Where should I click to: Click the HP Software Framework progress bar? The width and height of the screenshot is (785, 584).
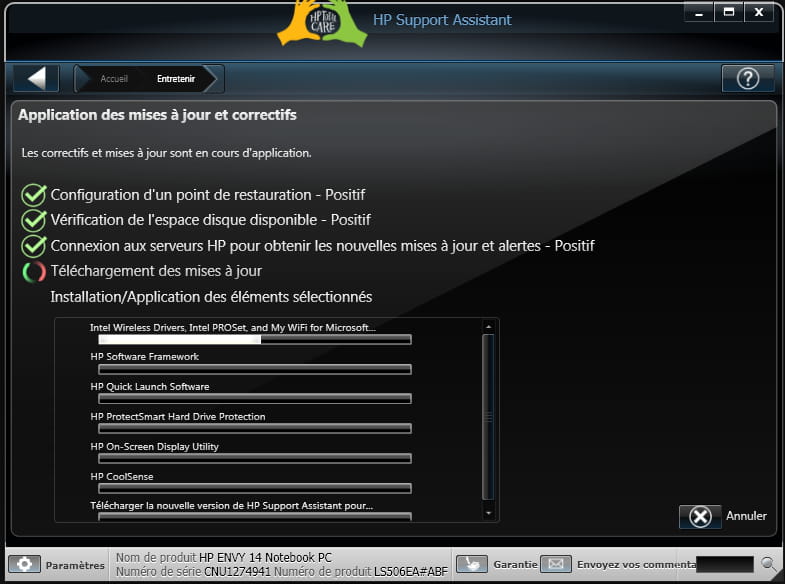tap(255, 369)
